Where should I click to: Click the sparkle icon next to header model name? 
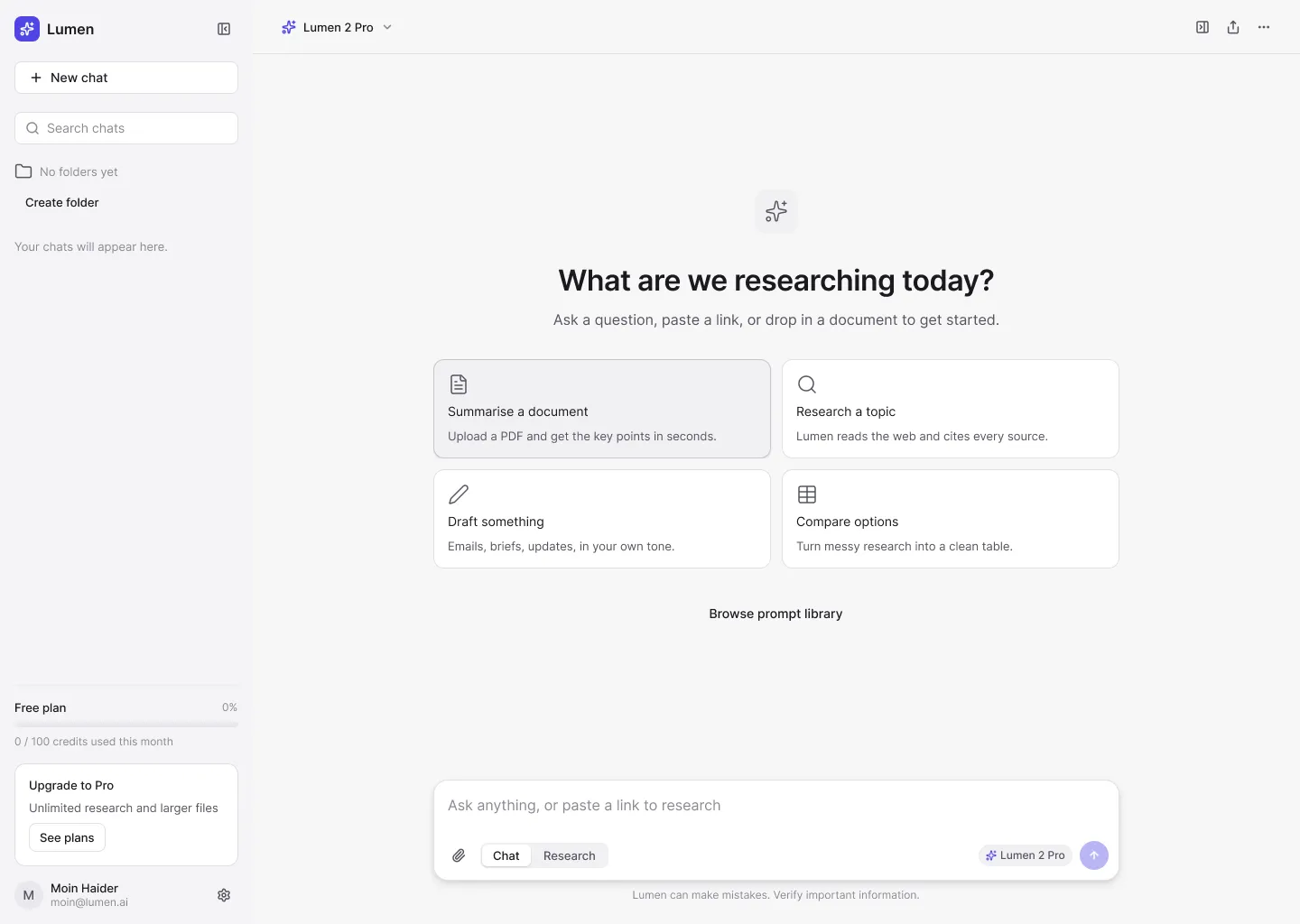tap(289, 27)
